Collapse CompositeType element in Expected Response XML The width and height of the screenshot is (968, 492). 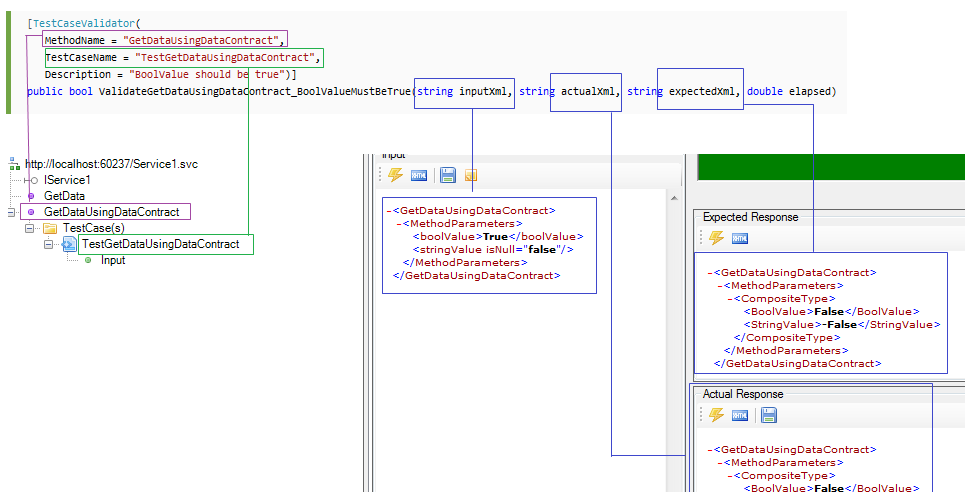pyautogui.click(x=730, y=298)
